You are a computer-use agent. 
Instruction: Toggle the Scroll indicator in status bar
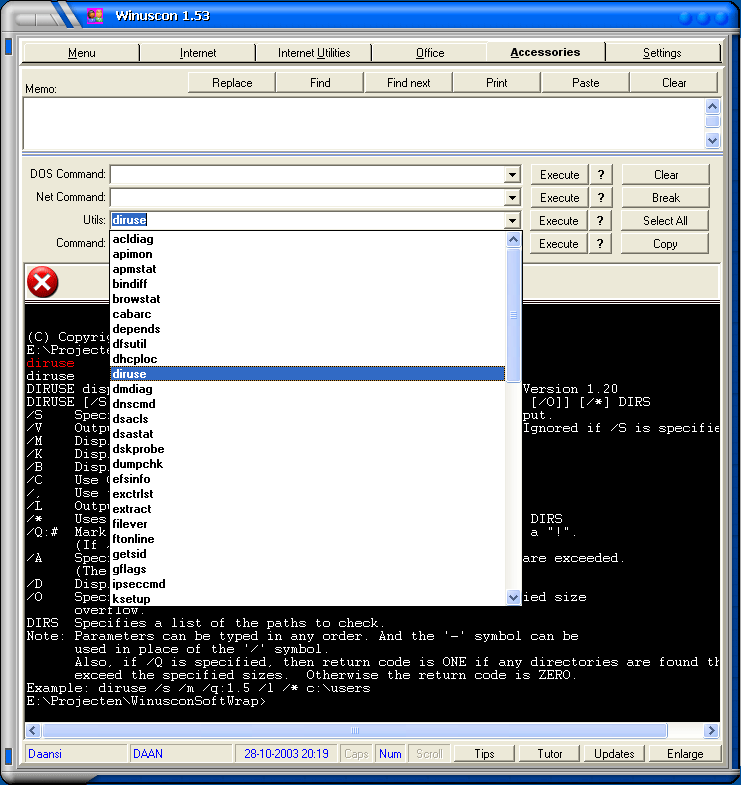[429, 753]
